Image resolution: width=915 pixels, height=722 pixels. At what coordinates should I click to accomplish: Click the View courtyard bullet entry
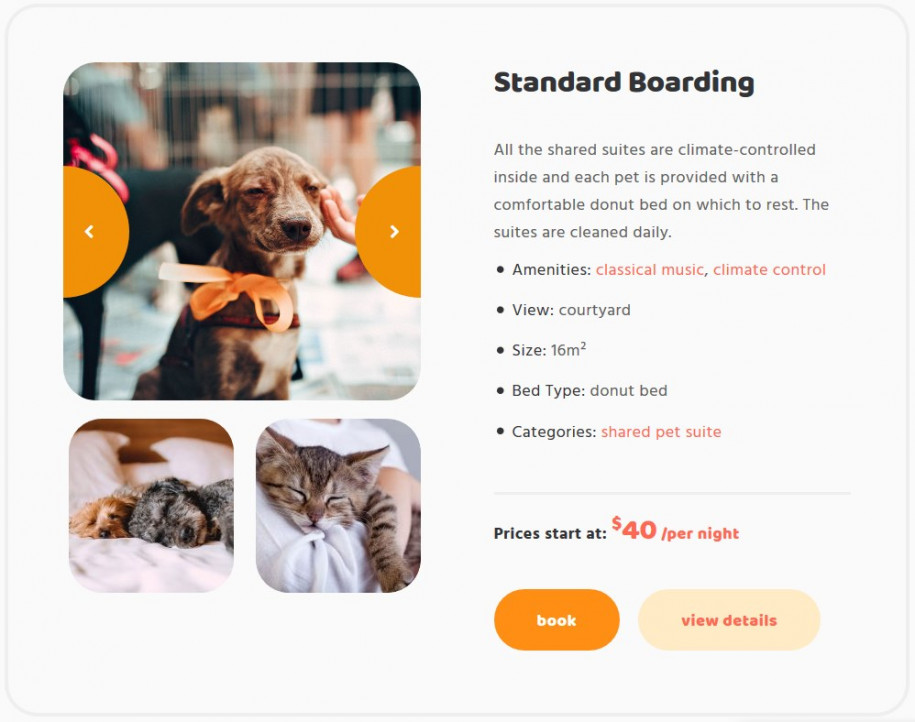570,310
